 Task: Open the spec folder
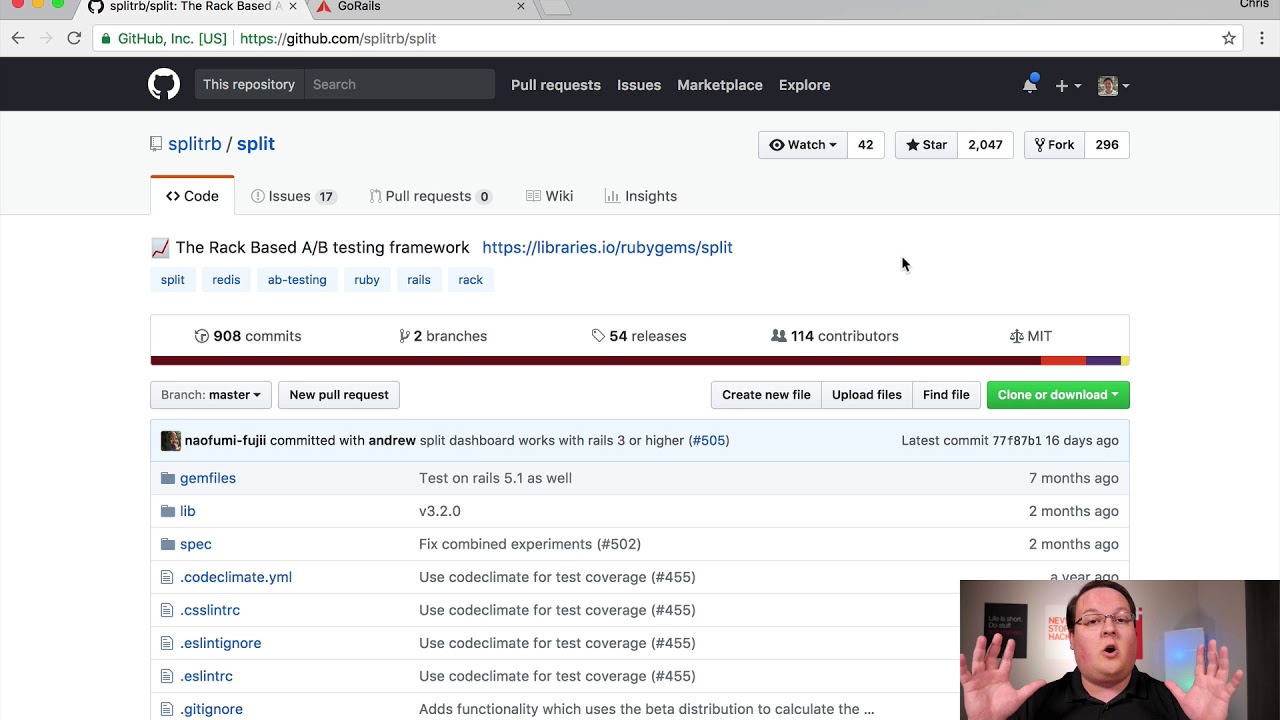(x=196, y=544)
